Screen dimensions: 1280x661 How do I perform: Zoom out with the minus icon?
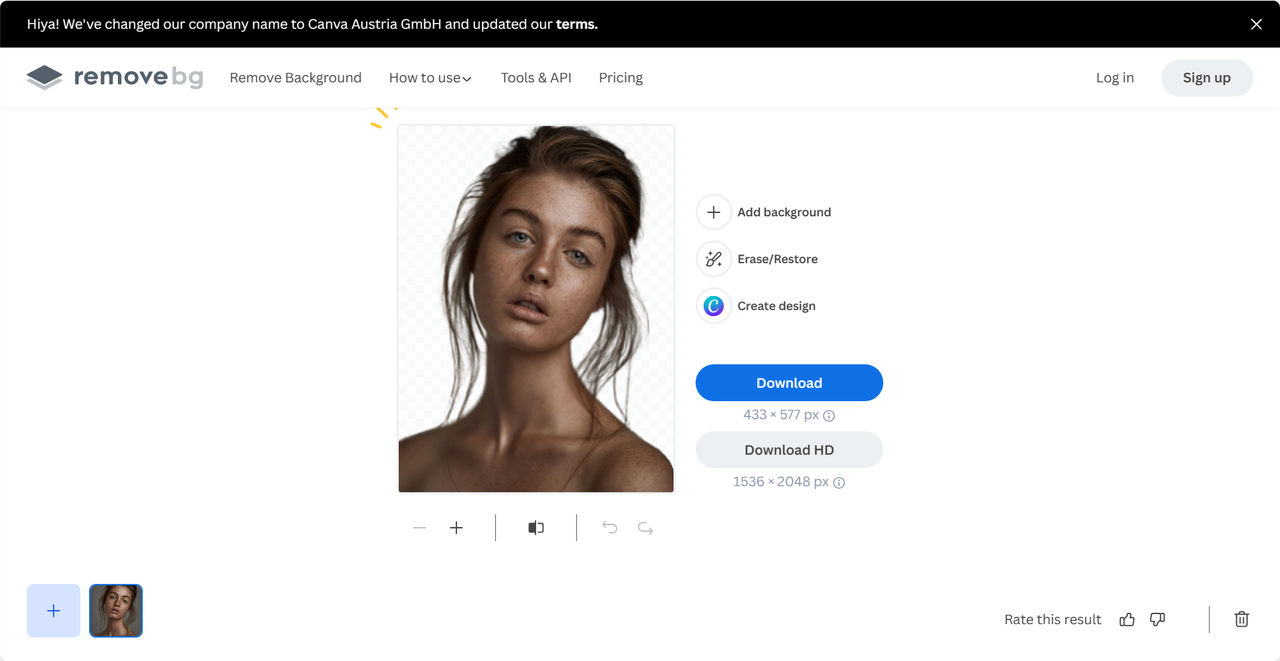point(420,528)
